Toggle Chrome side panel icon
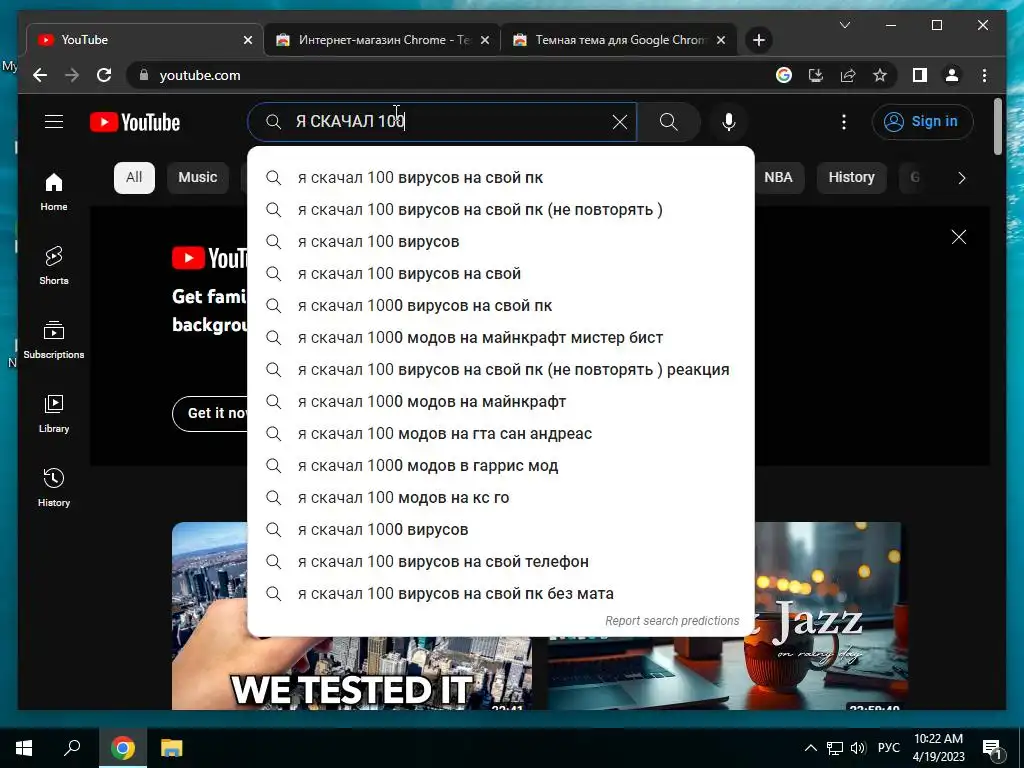1024x768 pixels. 920,75
